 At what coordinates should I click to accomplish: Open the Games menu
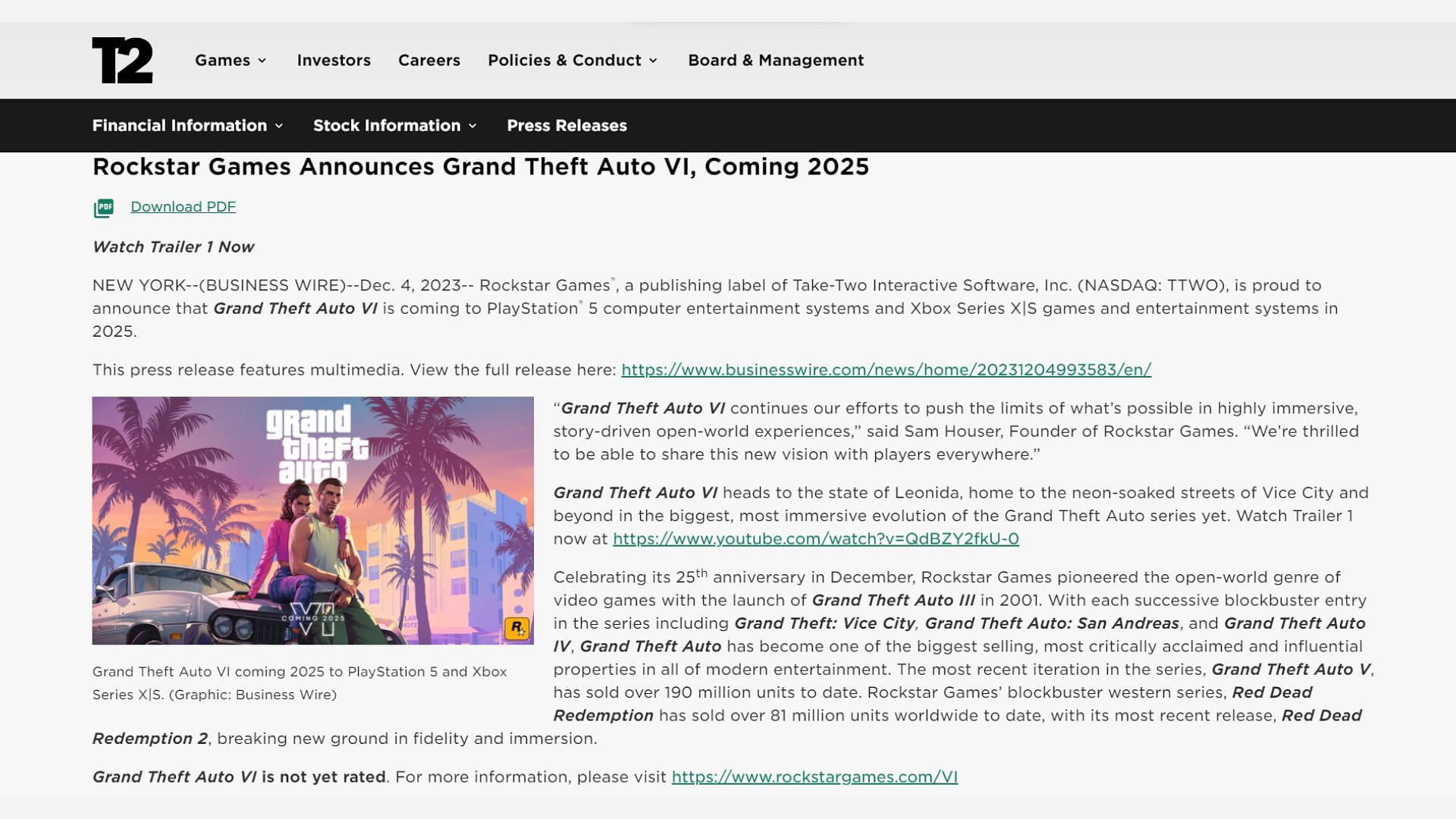(231, 60)
